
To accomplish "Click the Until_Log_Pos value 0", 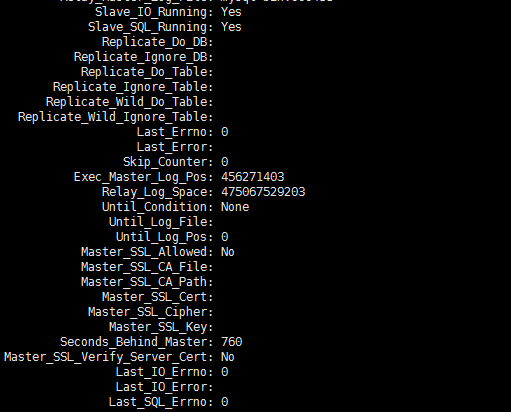I will pos(225,237).
